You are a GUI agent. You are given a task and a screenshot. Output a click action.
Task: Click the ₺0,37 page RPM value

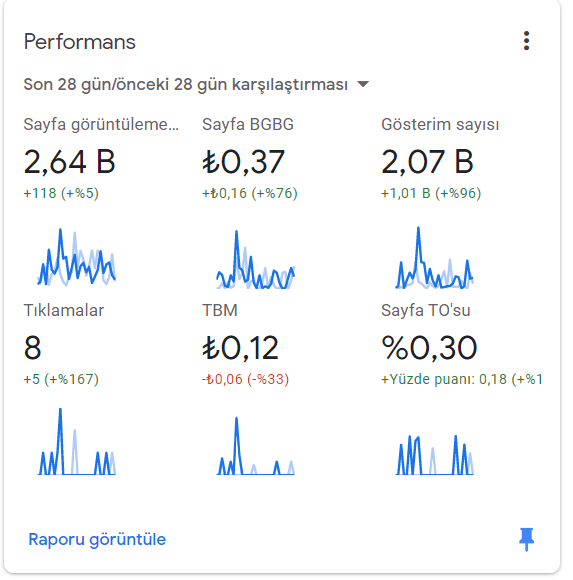click(x=243, y=162)
